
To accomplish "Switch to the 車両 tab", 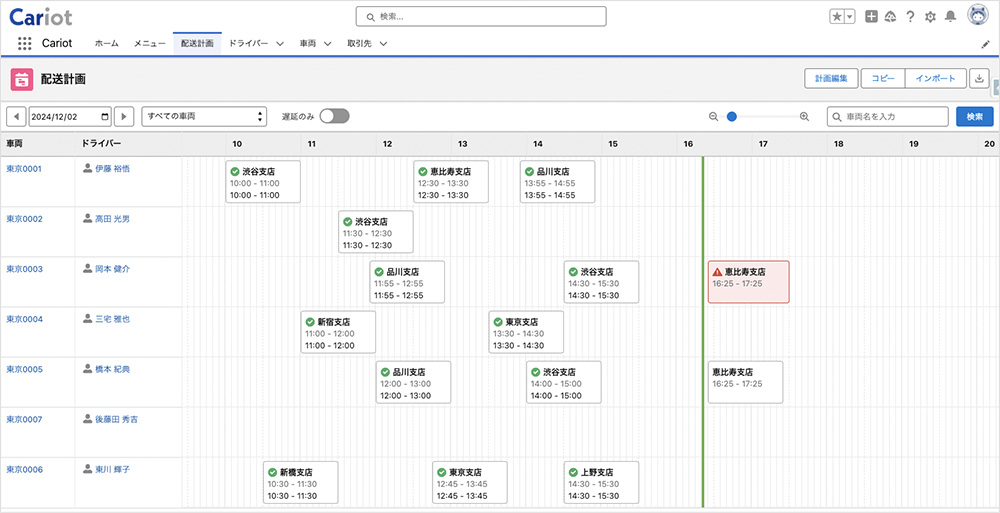I will pyautogui.click(x=309, y=44).
